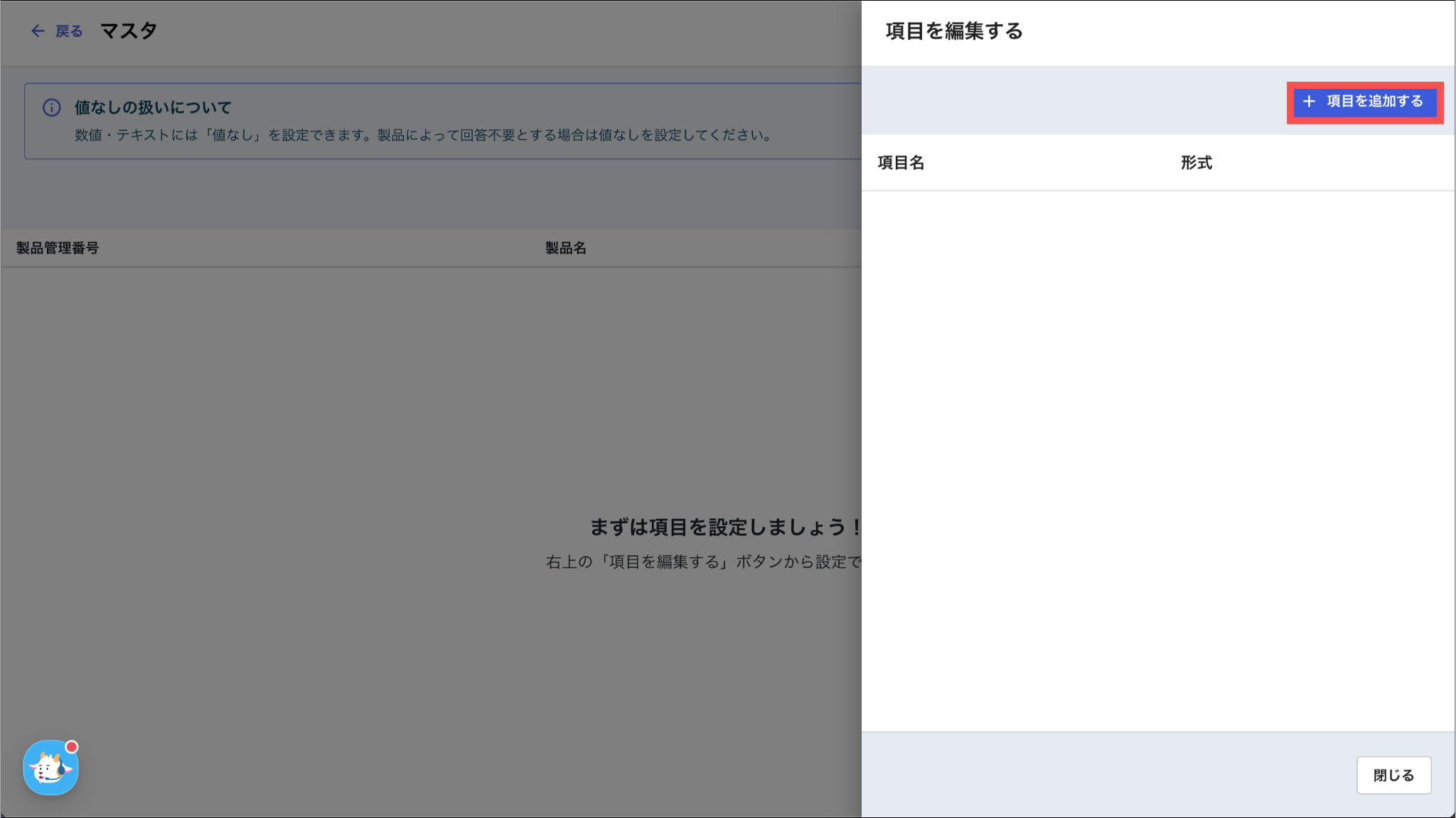This screenshot has height=818, width=1456.
Task: Open the support chat mascot icon
Action: [50, 769]
